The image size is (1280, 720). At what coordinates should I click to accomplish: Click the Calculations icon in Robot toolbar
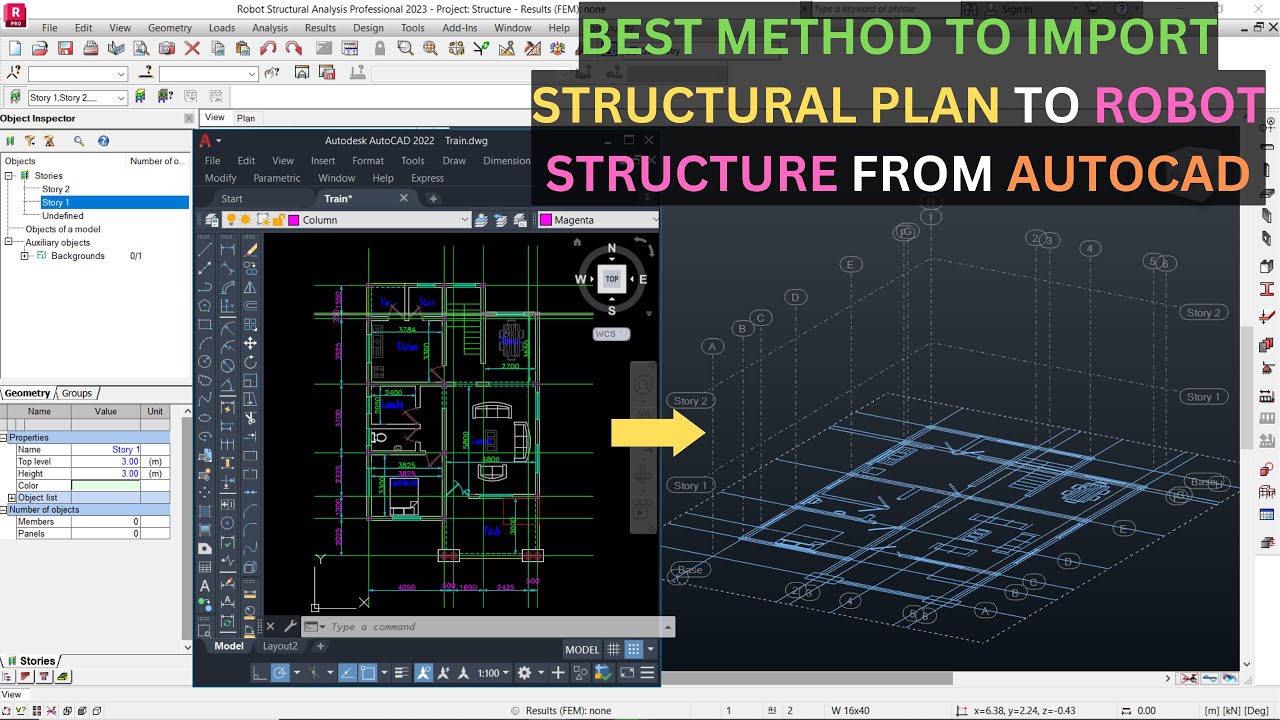(x=350, y=48)
